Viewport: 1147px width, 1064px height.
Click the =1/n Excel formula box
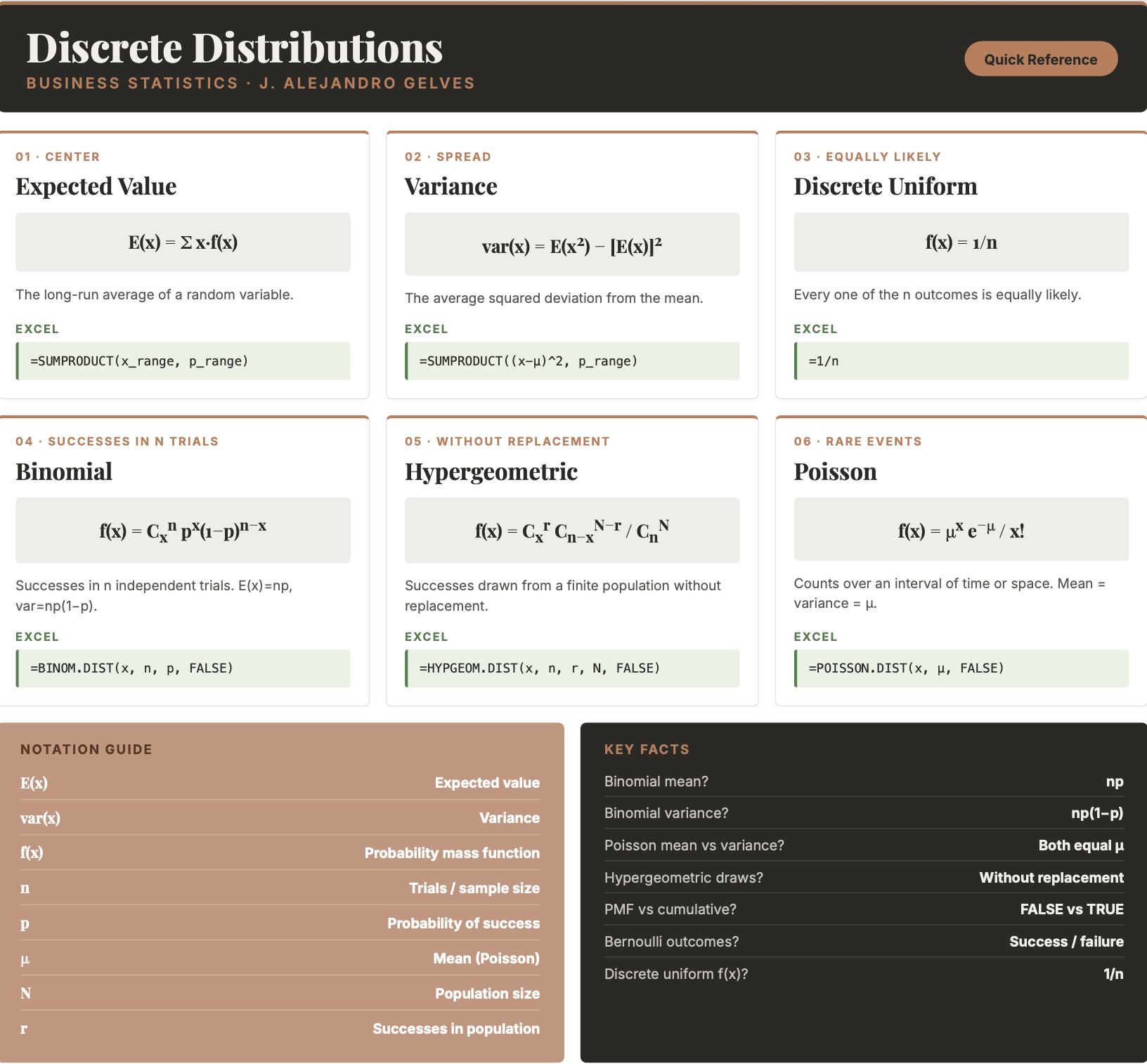961,361
